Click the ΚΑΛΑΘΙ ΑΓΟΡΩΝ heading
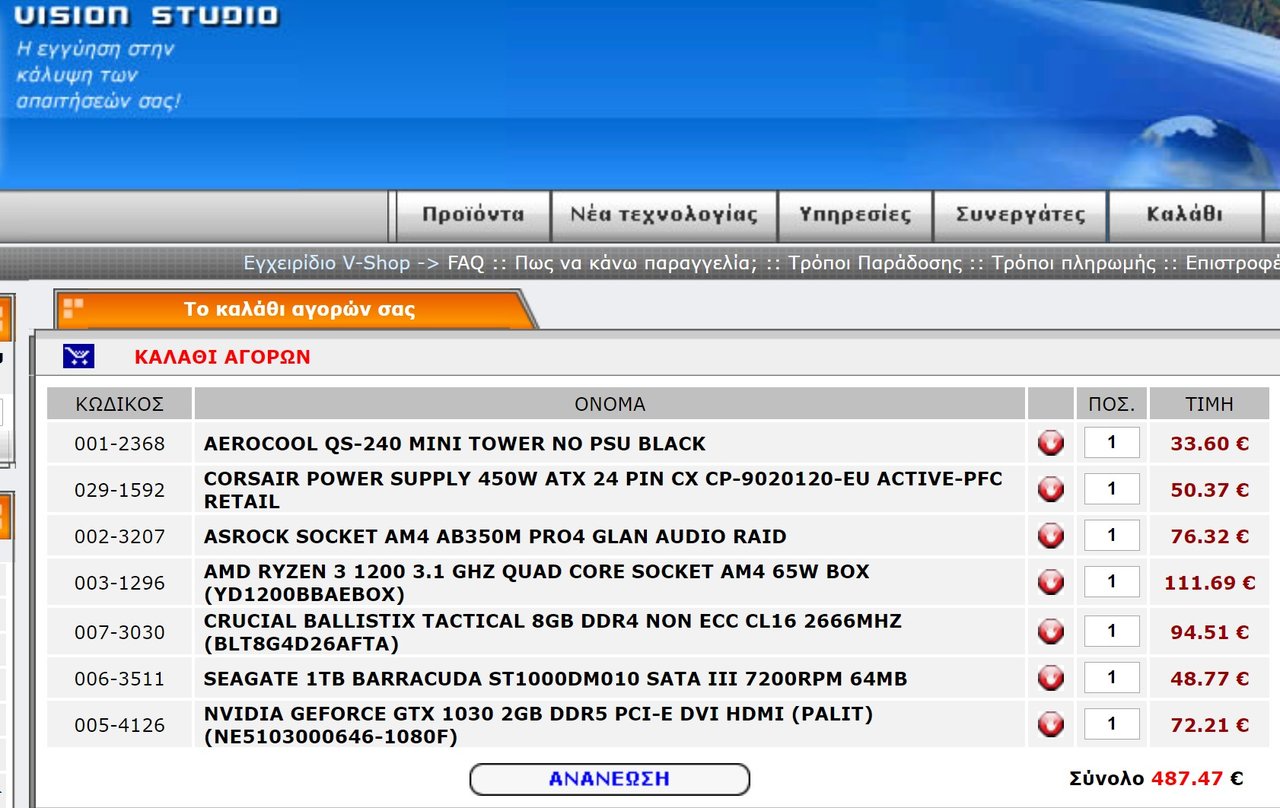The width and height of the screenshot is (1280, 808). [x=223, y=357]
